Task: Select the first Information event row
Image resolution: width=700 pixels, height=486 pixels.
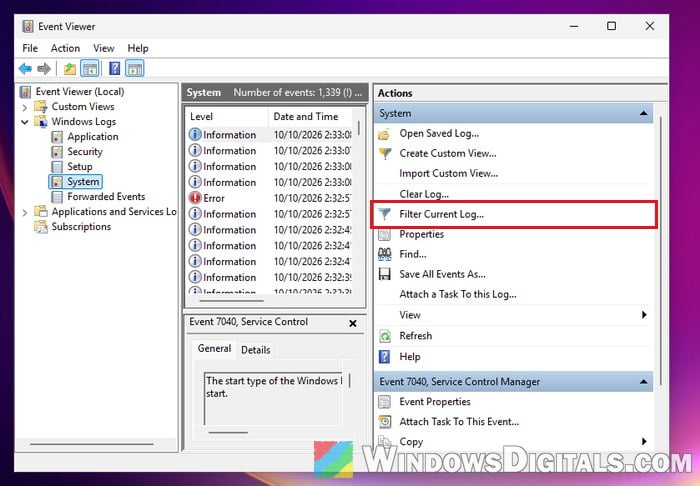Action: click(270, 135)
